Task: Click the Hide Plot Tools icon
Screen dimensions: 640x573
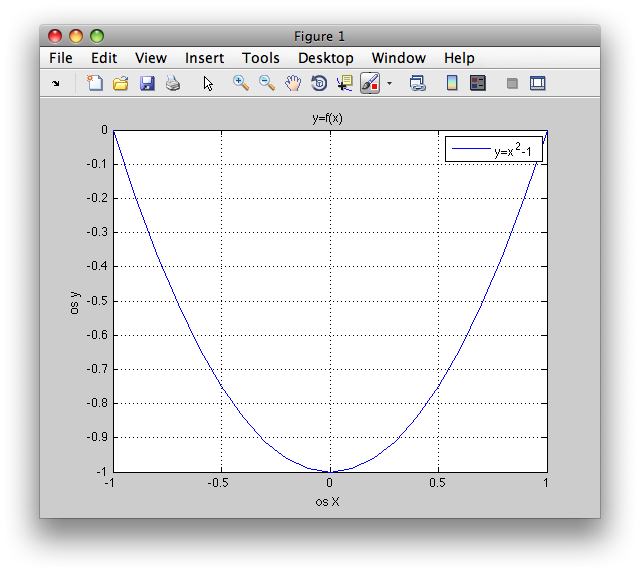Action: 512,84
